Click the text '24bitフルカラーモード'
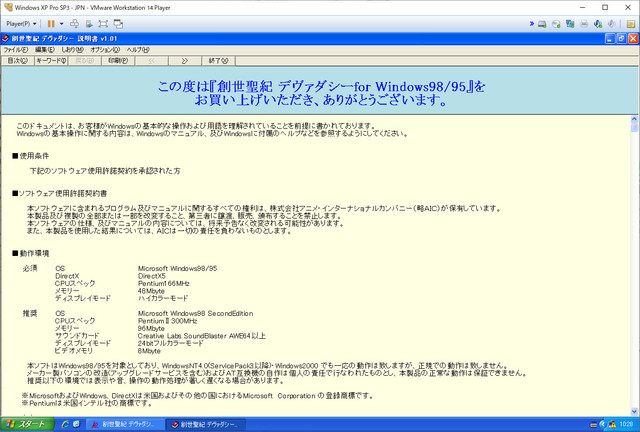This screenshot has height=432, width=640. click(x=170, y=343)
